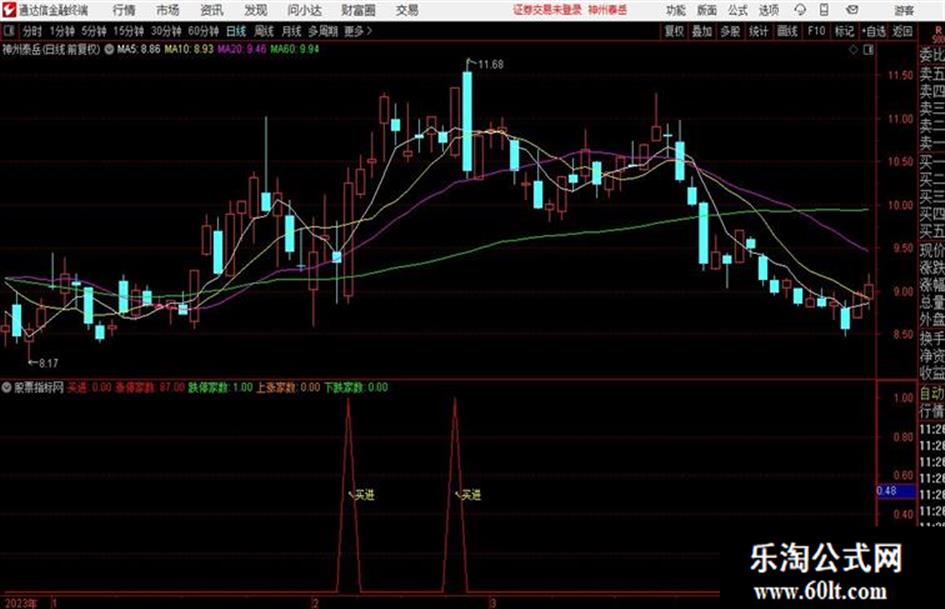Click the diamond icon at chart top right
Image resolution: width=945 pixels, height=609 pixels.
tap(853, 50)
